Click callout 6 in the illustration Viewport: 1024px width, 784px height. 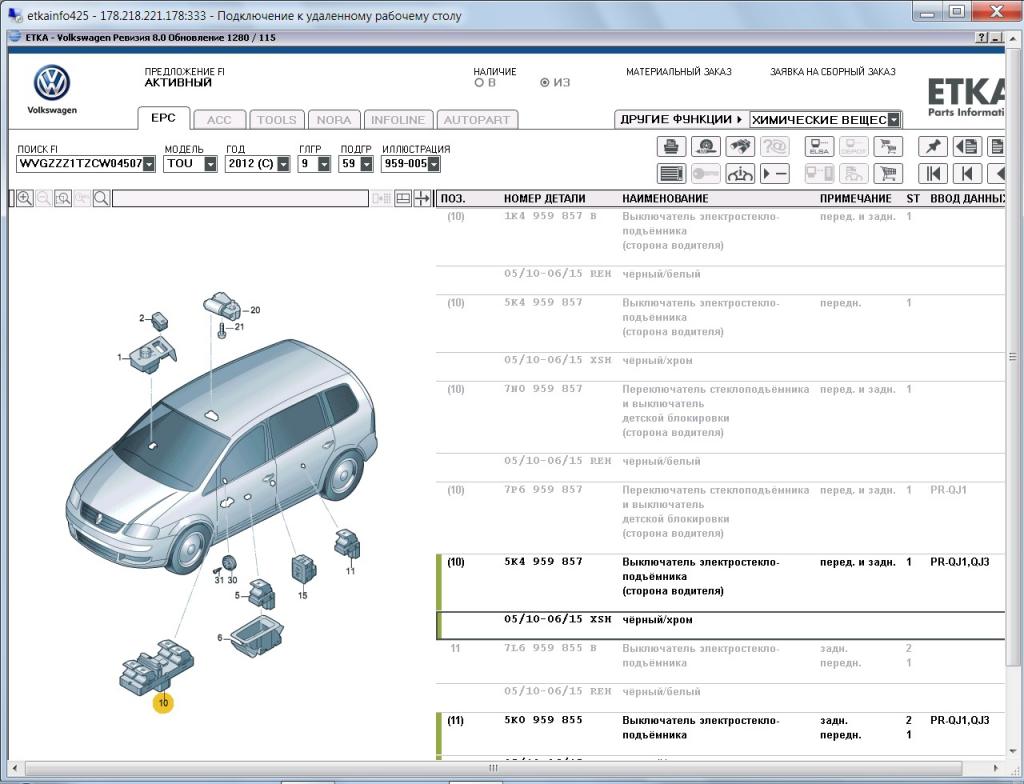pyautogui.click(x=220, y=638)
